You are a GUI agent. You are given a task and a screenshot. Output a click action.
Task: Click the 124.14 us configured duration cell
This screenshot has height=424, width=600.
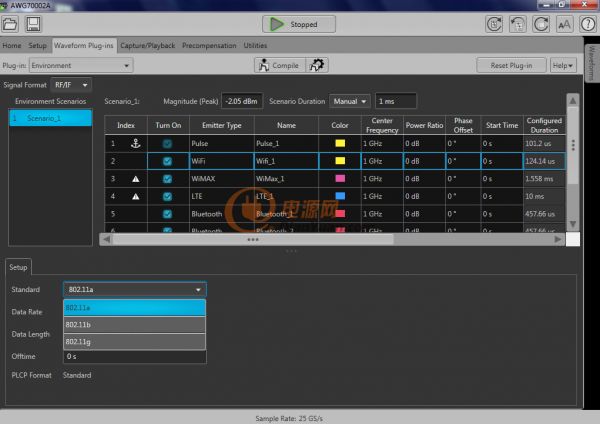[544, 161]
